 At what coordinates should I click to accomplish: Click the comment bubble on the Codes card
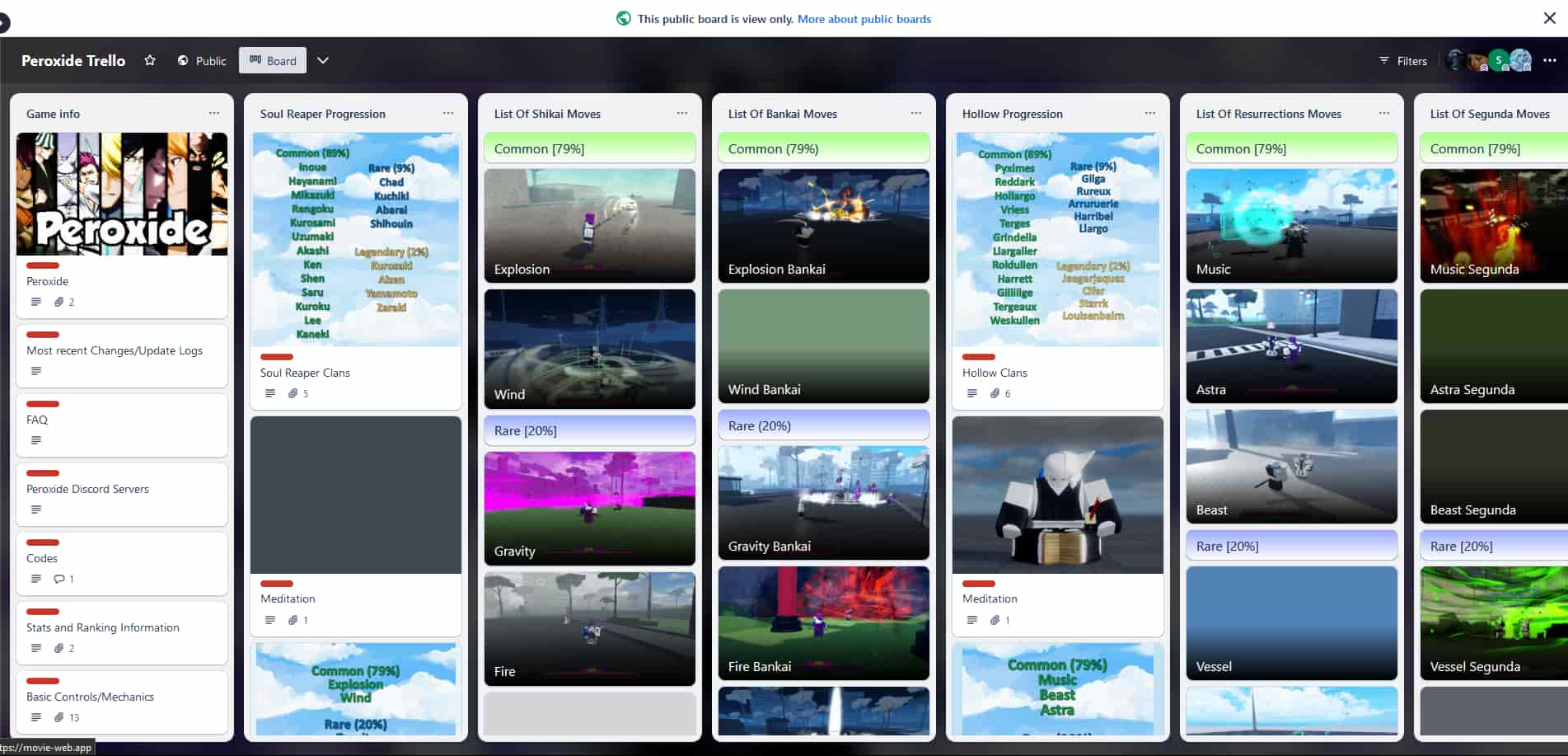click(59, 579)
